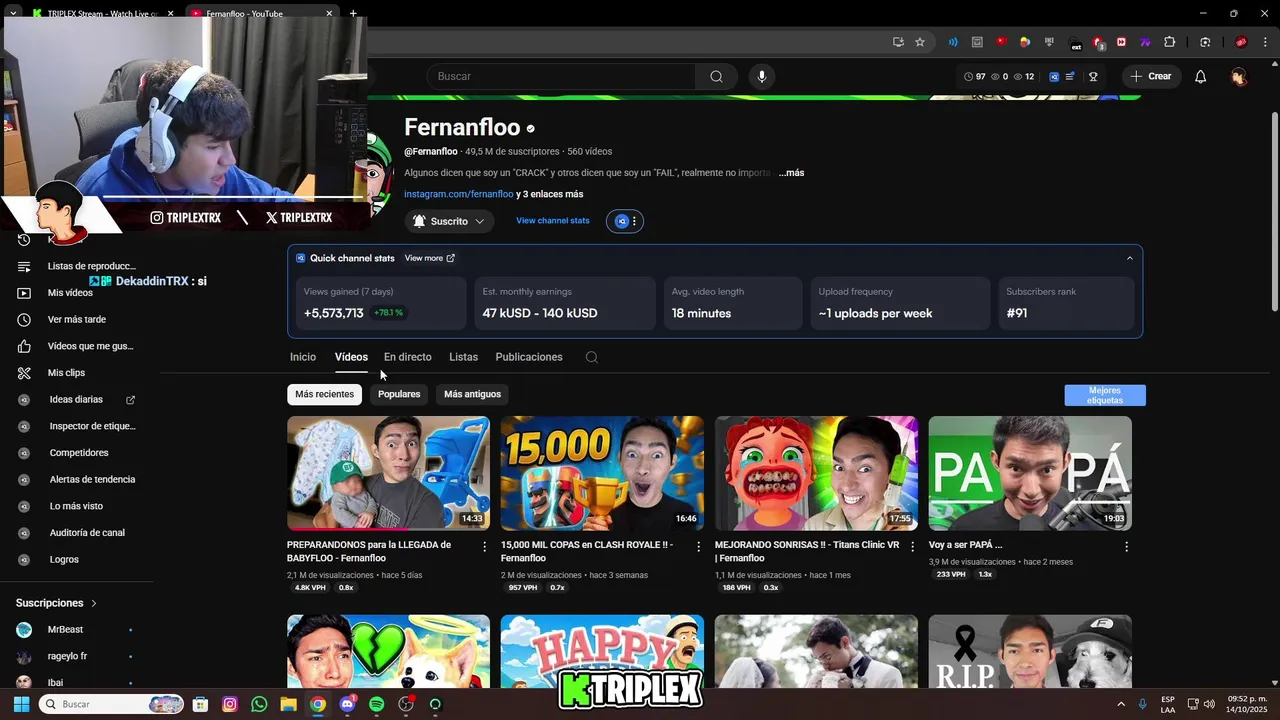Open options menu for BABYFLOO video
1280x720 pixels.
coord(485,547)
